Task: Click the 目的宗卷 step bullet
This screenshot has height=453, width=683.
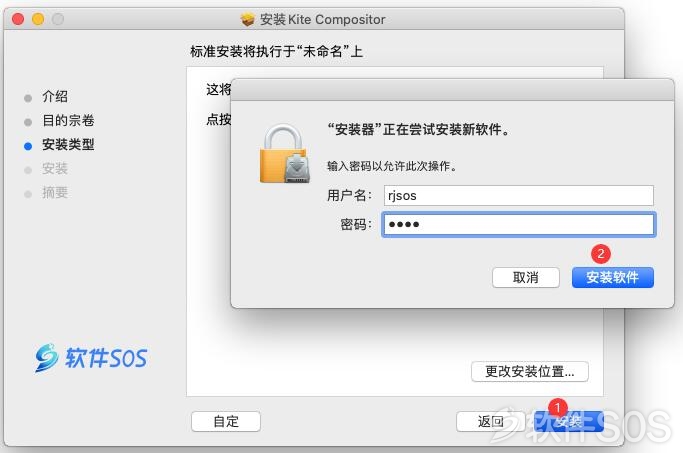Action: click(x=28, y=122)
